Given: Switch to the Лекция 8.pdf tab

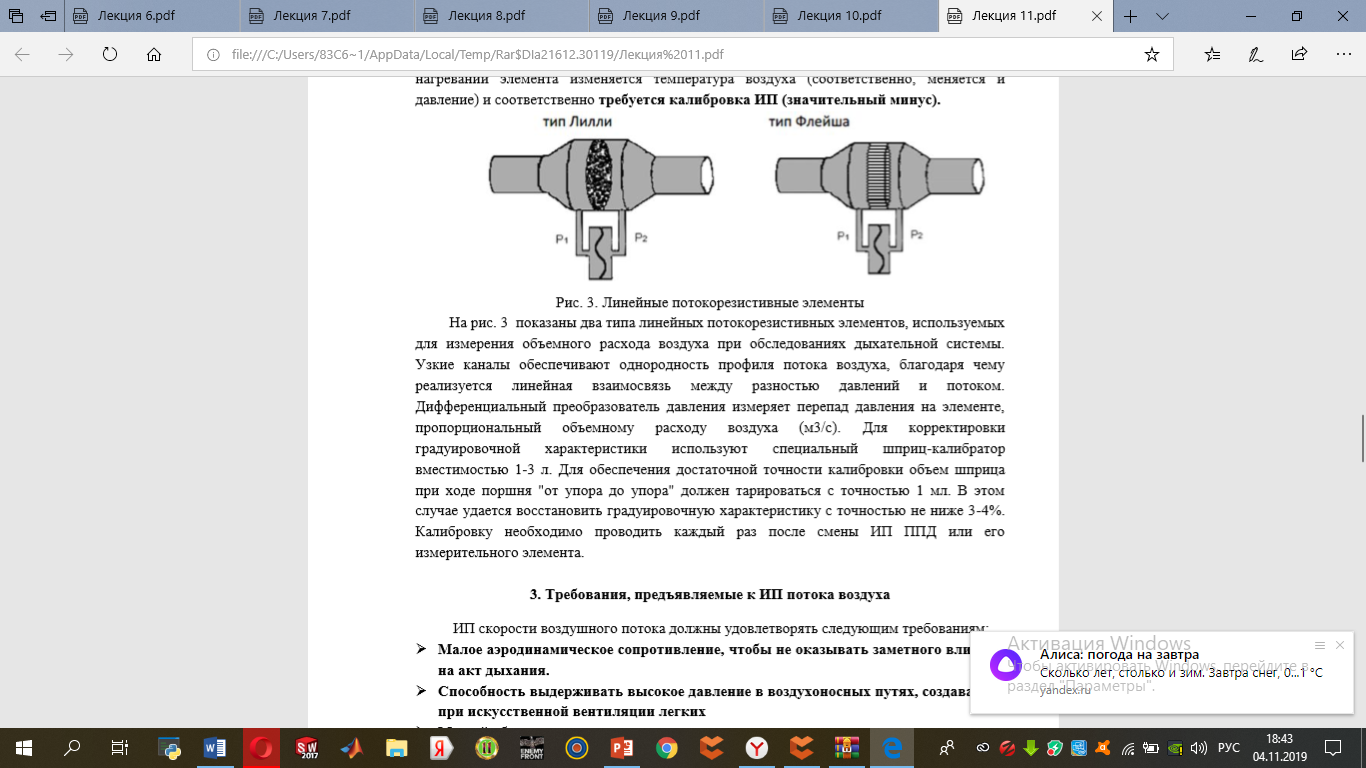Looking at the screenshot, I should (x=502, y=16).
